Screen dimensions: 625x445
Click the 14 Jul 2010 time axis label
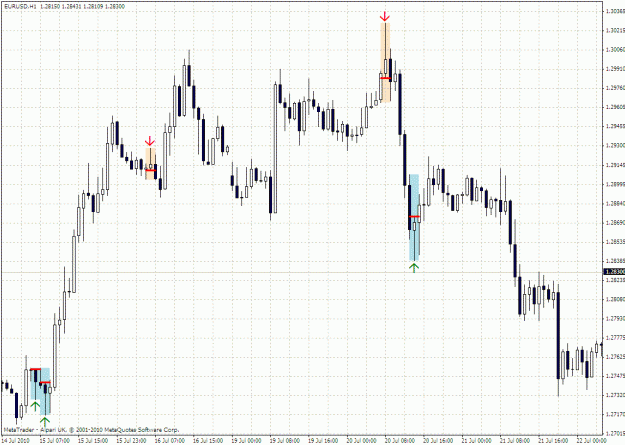click(16, 441)
